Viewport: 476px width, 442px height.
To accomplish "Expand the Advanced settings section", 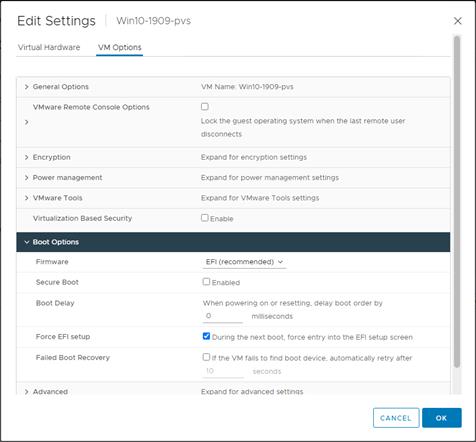I will pyautogui.click(x=27, y=392).
